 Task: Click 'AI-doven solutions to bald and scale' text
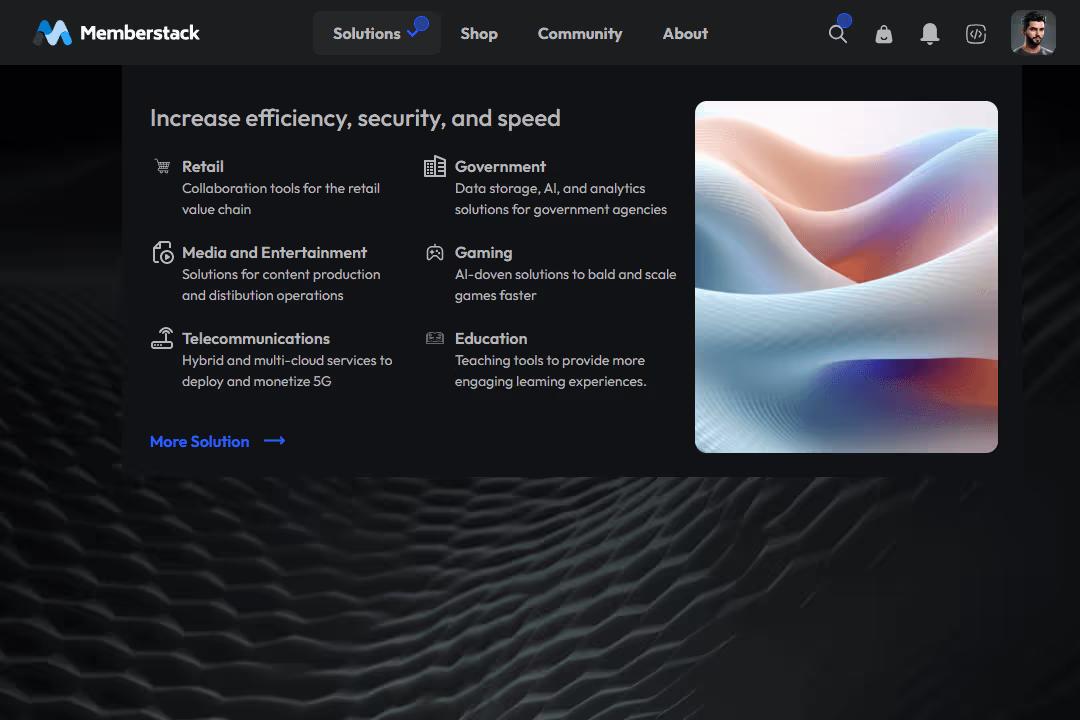point(565,274)
